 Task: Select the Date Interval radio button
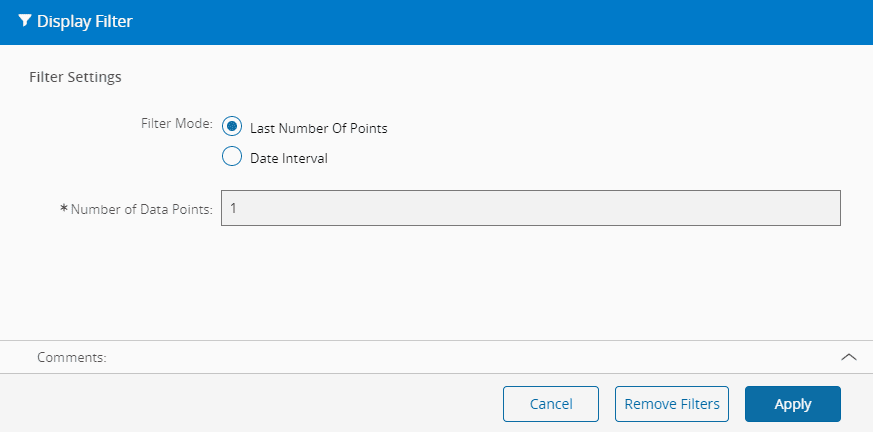tap(232, 157)
